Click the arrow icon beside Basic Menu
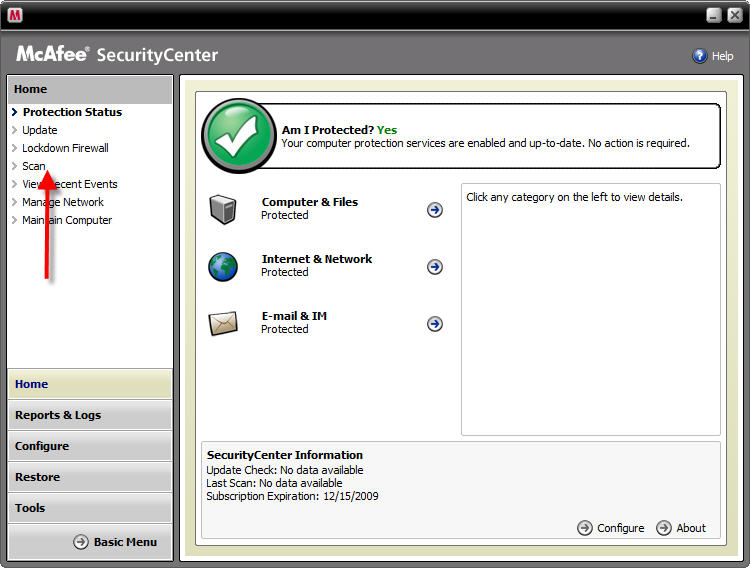The width and height of the screenshot is (750, 568). coord(81,542)
